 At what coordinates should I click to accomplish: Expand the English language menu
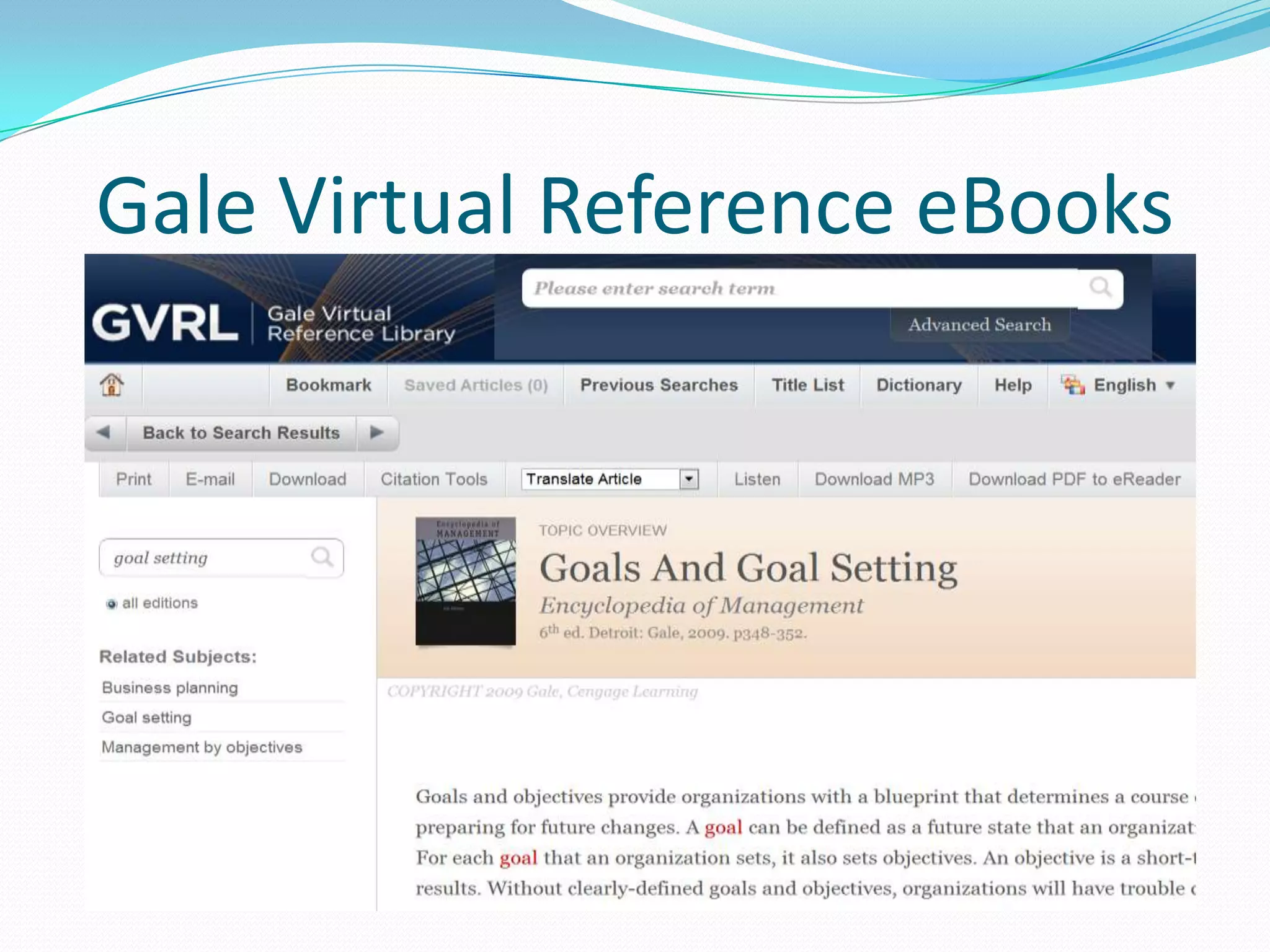point(1135,385)
